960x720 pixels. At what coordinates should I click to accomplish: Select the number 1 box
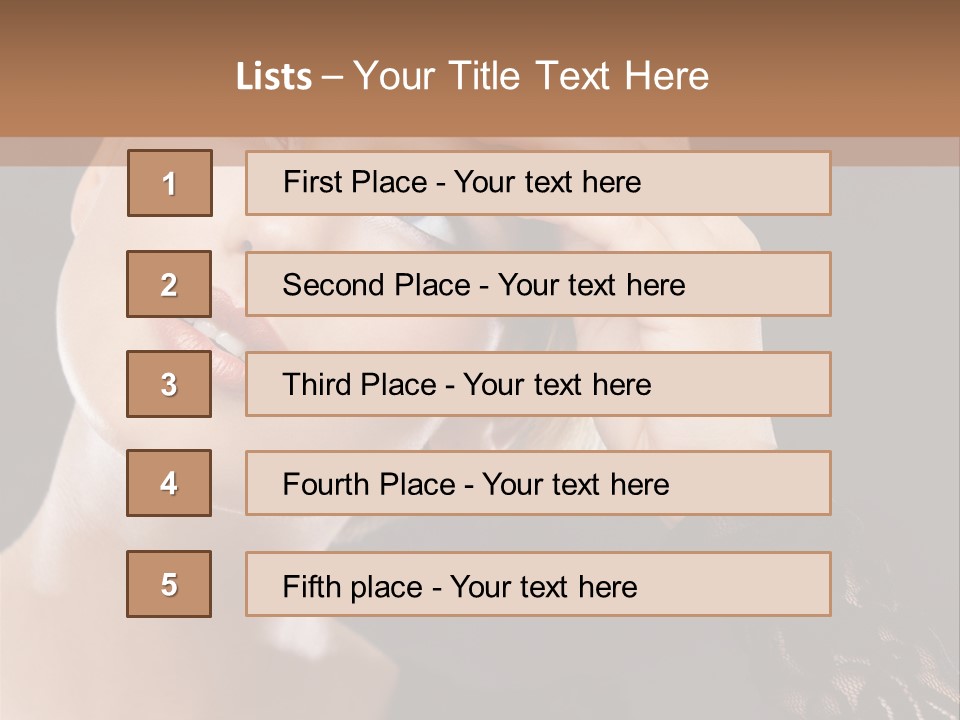click(170, 183)
